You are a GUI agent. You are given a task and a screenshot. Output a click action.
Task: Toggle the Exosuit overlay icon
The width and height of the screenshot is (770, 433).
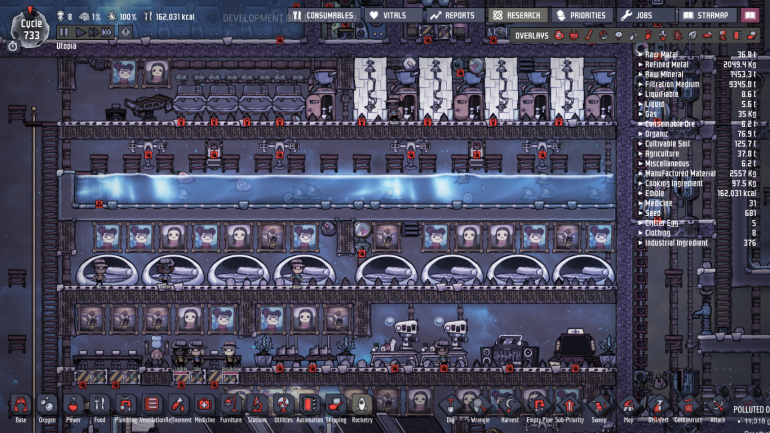pos(722,35)
